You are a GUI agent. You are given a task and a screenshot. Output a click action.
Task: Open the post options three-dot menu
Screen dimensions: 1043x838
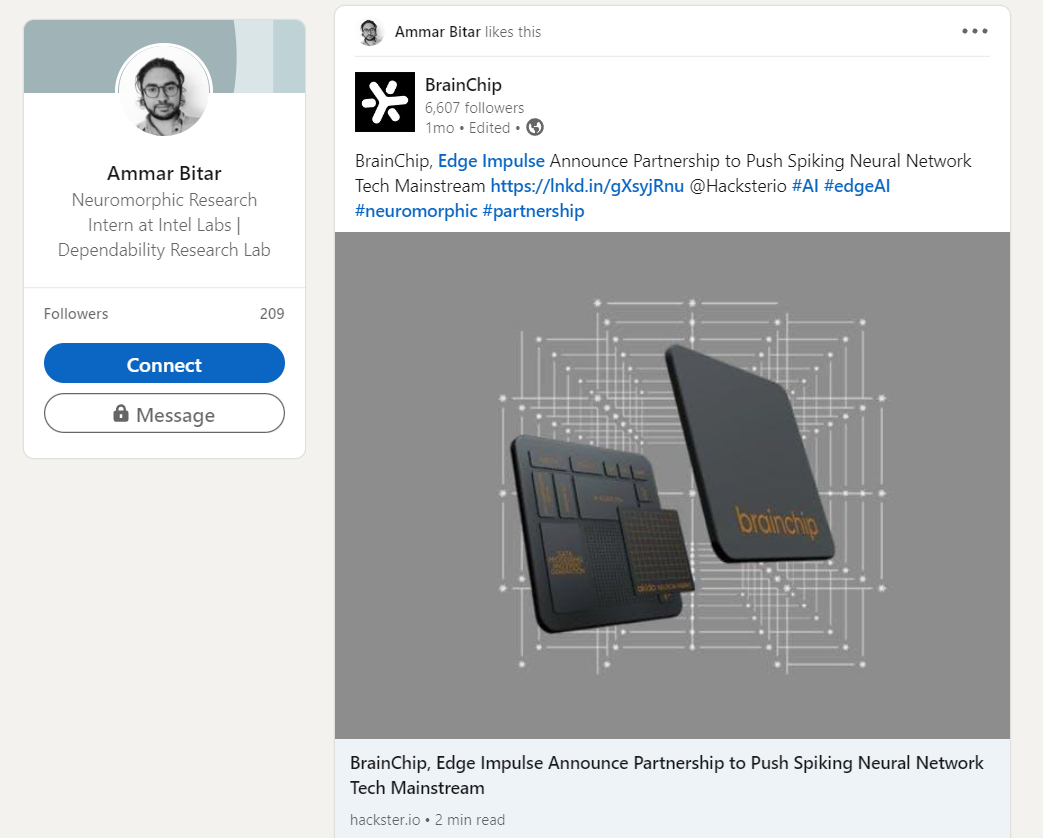click(x=974, y=31)
